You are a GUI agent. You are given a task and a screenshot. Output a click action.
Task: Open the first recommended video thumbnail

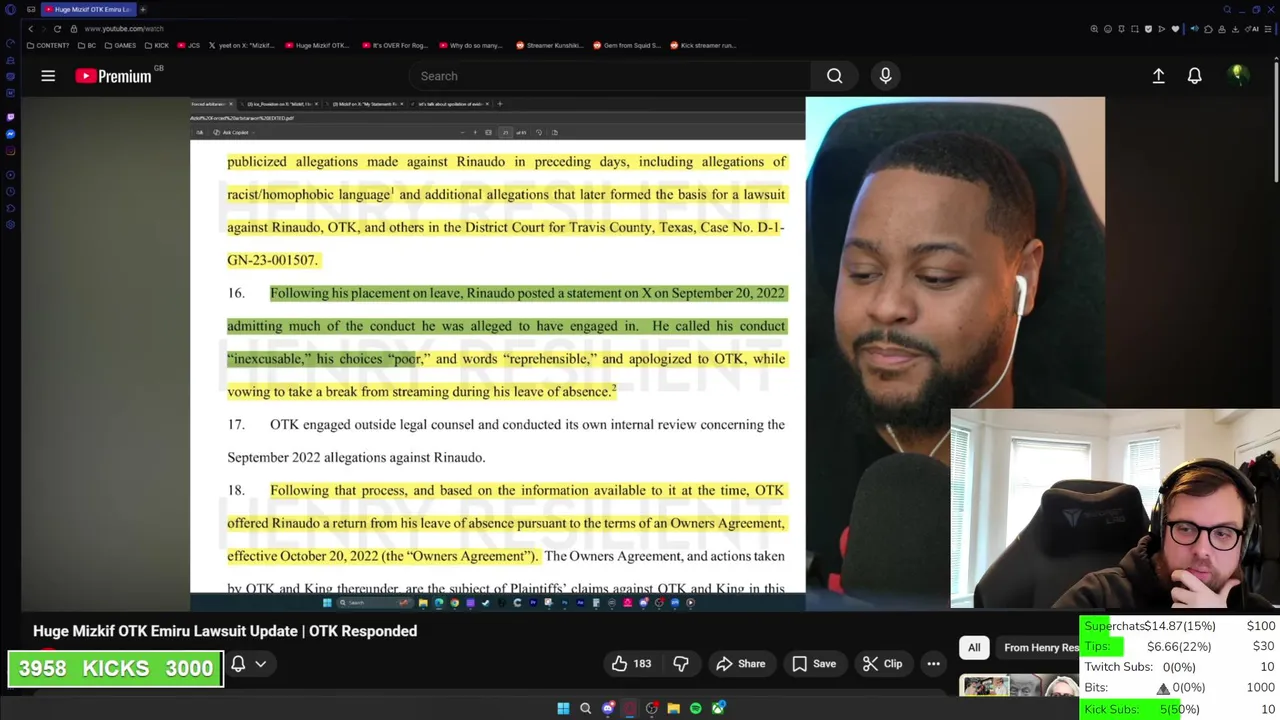tap(1018, 687)
